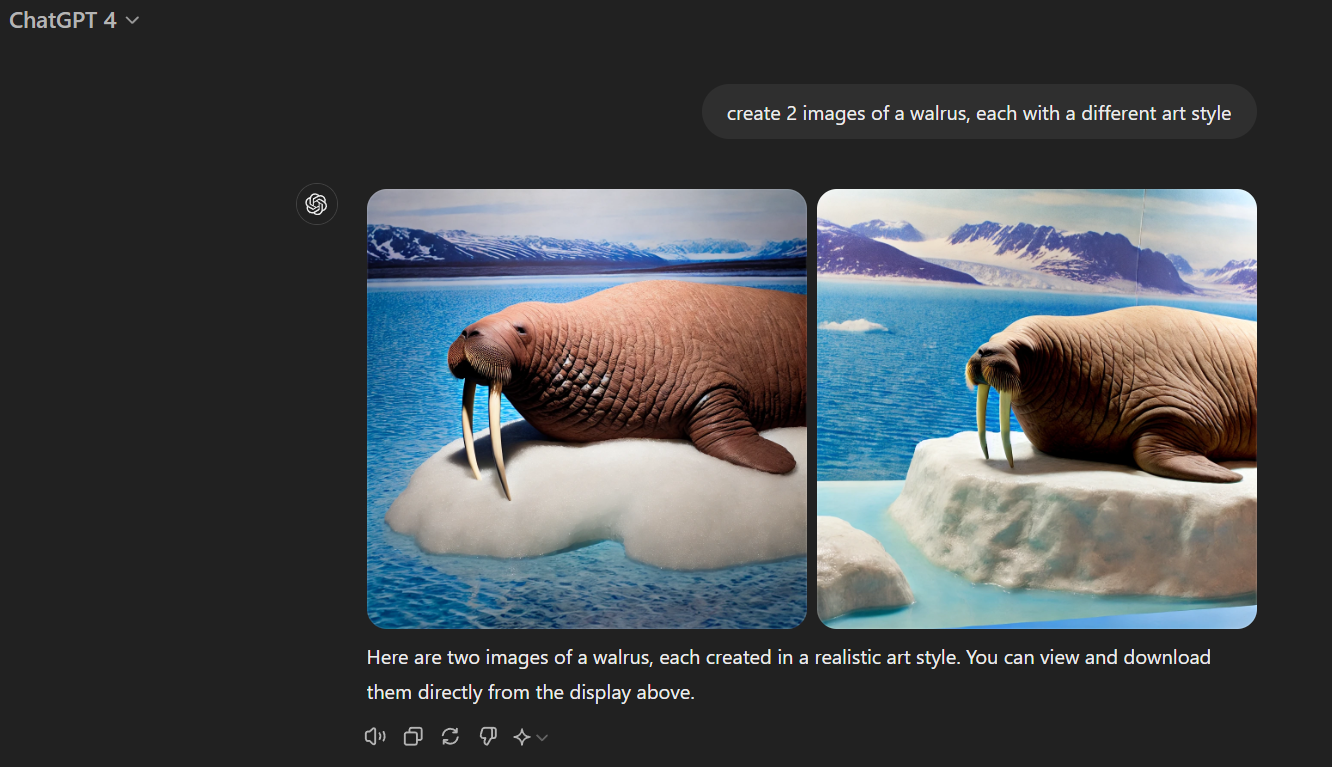
Task: Click the mountains in the left image
Action: pos(586,246)
